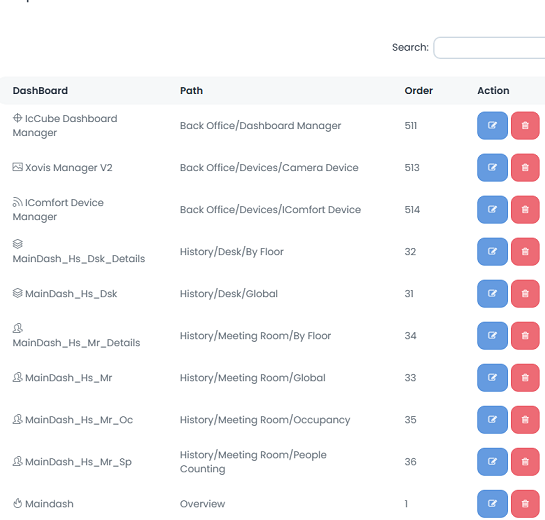Delete the History/Desk/Global row
Viewport: 545px width, 520px height.
point(525,294)
